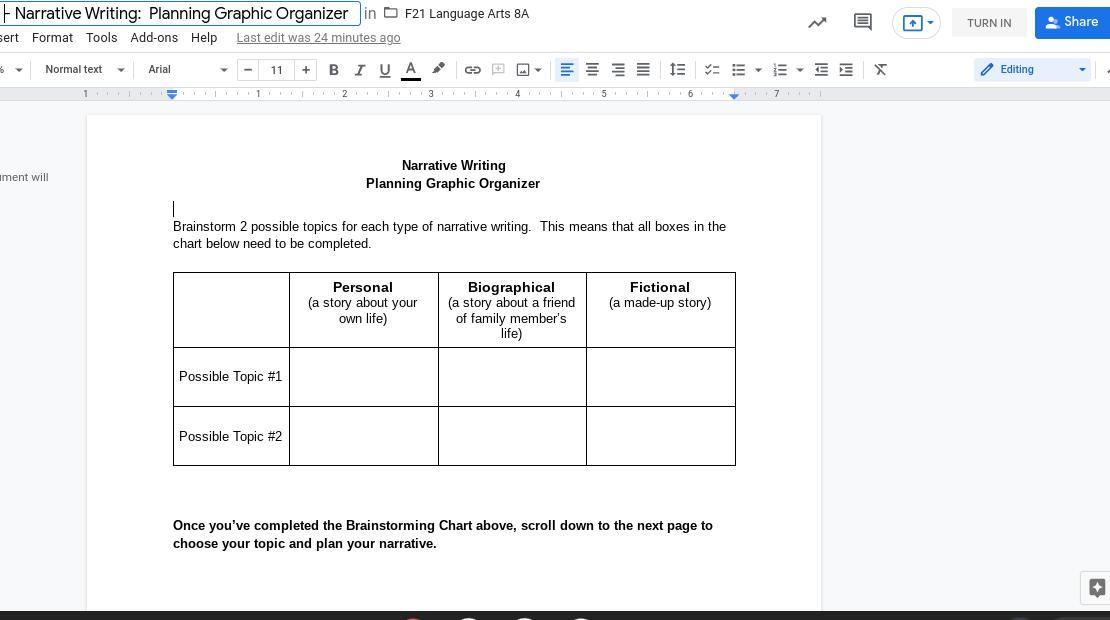The width and height of the screenshot is (1110, 620).
Task: Toggle underline formatting
Action: [x=384, y=69]
